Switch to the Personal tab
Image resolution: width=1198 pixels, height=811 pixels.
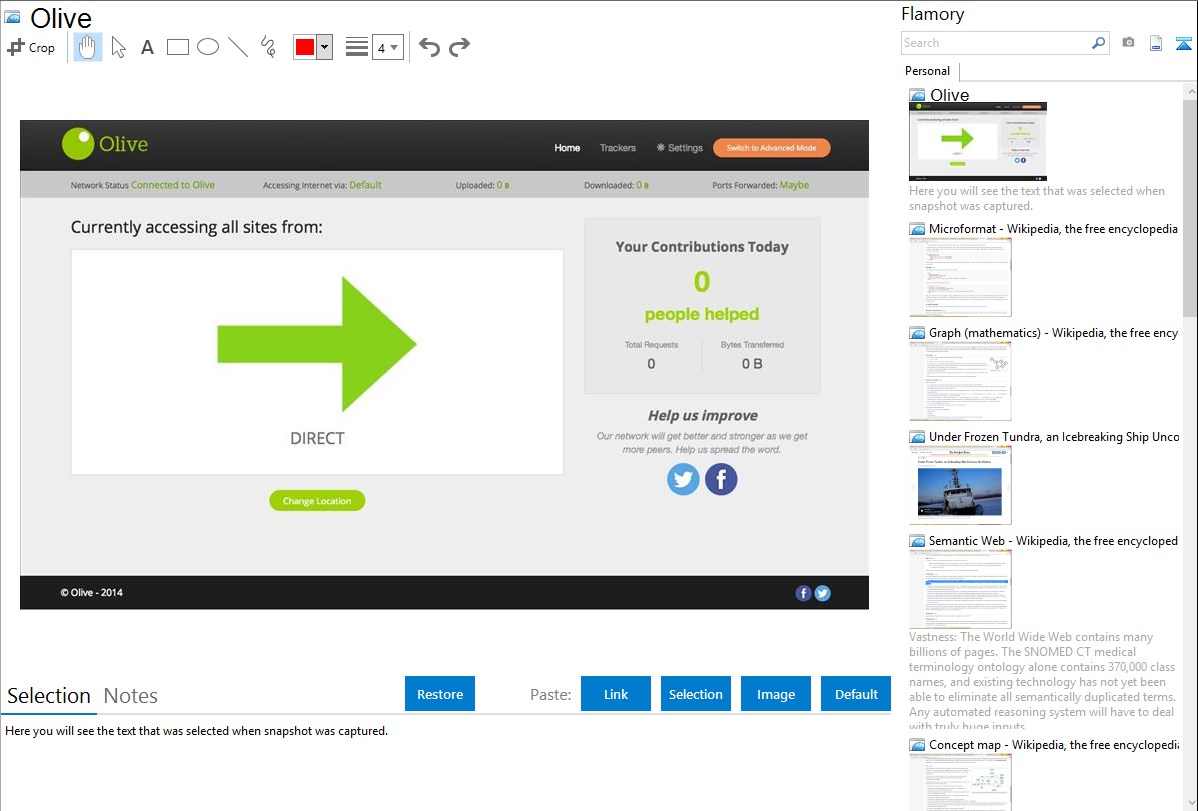click(928, 70)
